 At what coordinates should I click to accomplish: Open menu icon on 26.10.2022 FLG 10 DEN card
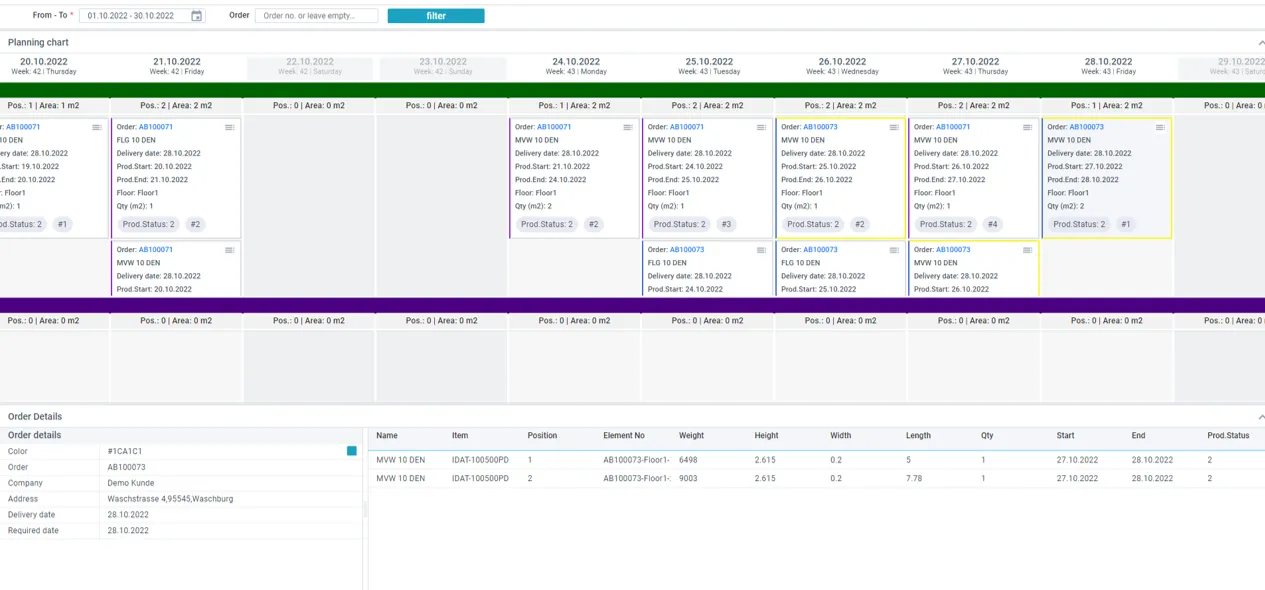click(x=894, y=250)
